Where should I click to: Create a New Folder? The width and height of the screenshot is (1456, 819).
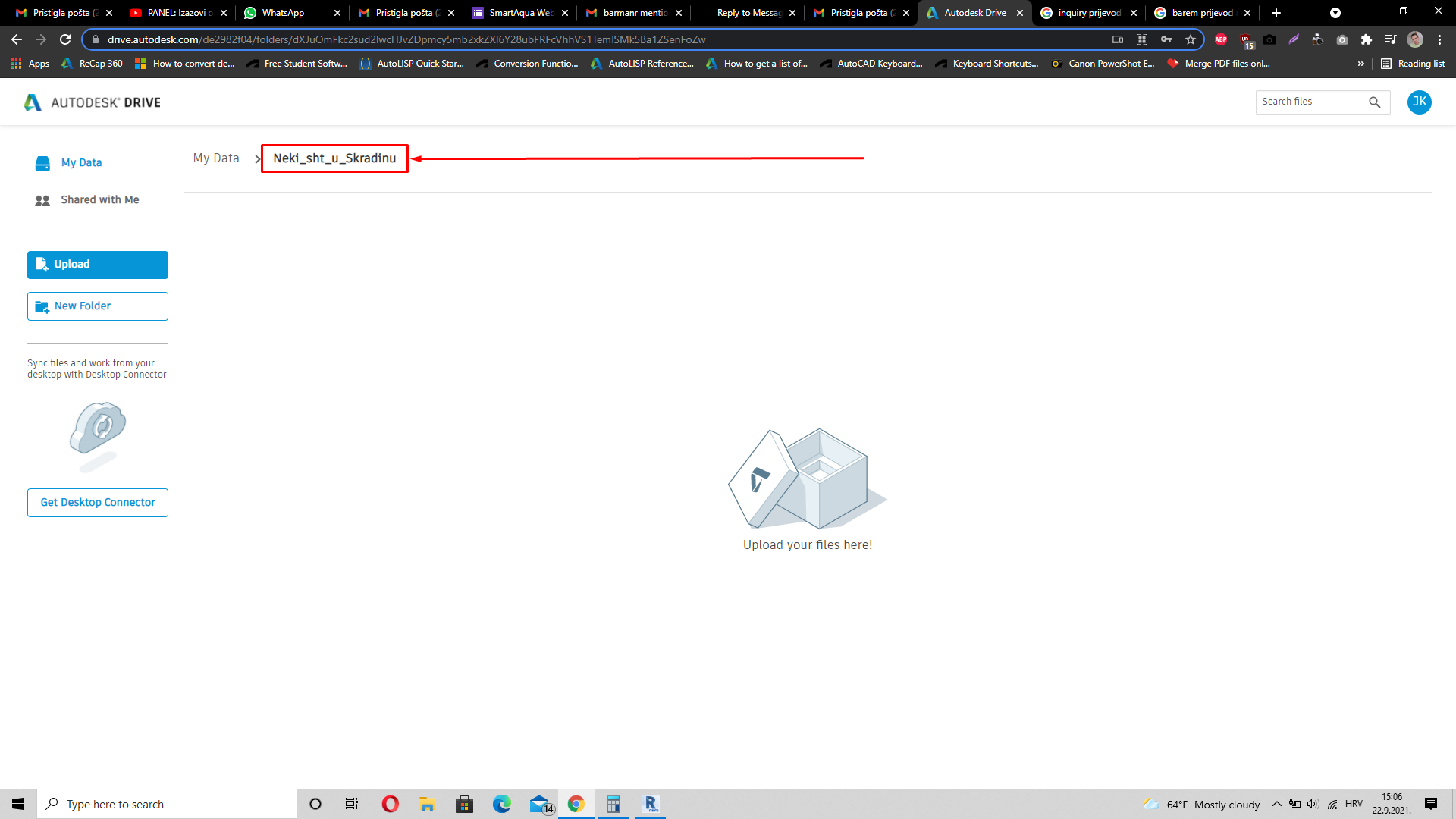tap(98, 306)
